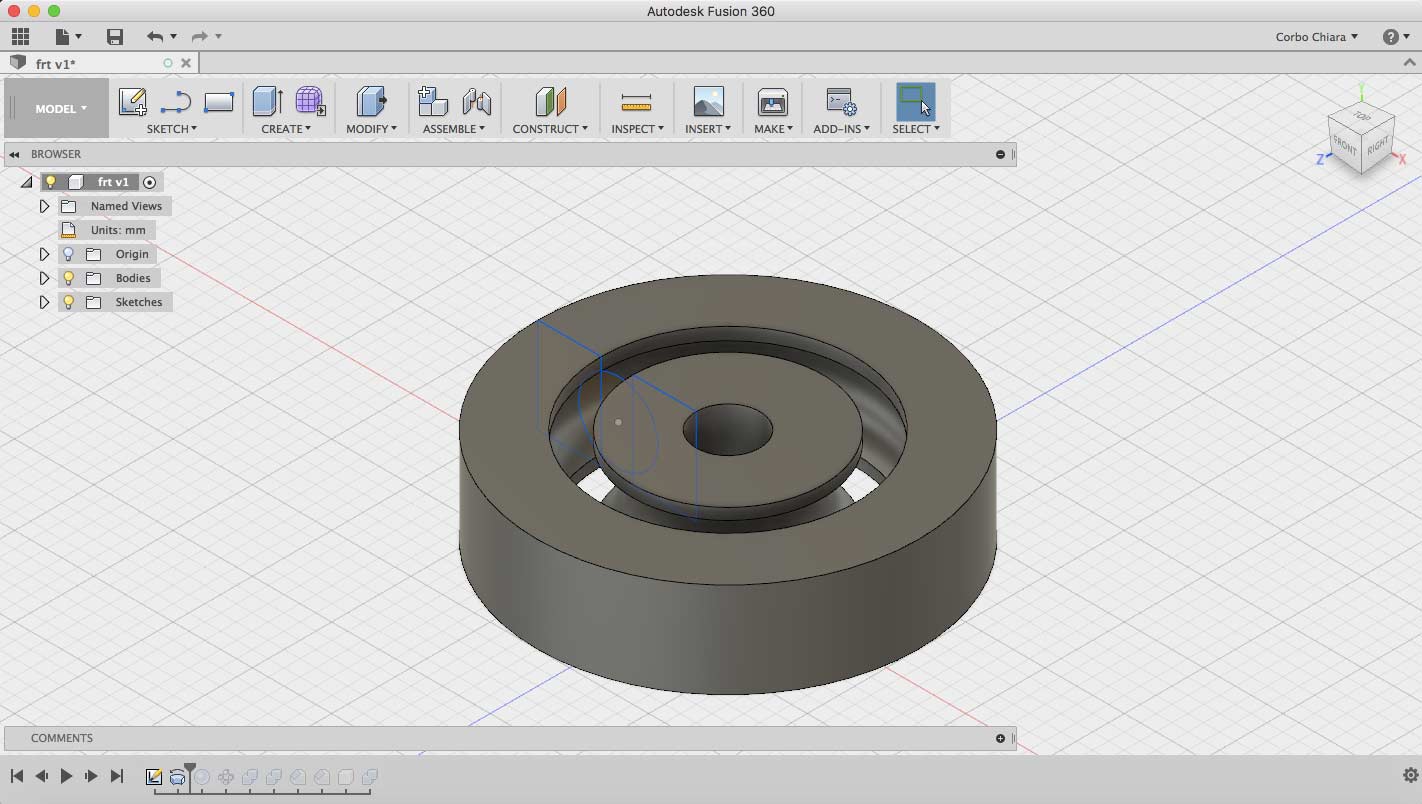1422x804 pixels.
Task: Select the Press Pull tool
Action: [x=371, y=101]
